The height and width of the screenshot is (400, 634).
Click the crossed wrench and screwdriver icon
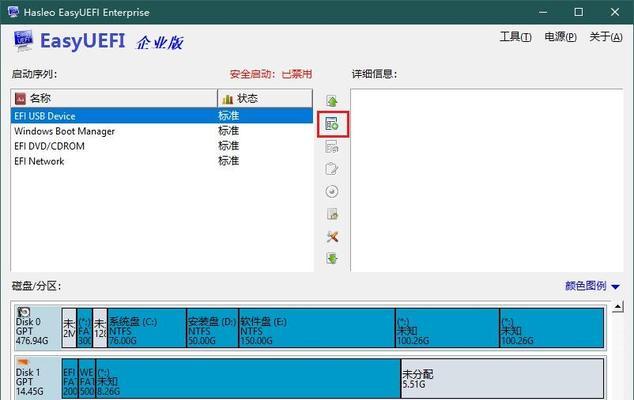pyautogui.click(x=332, y=236)
